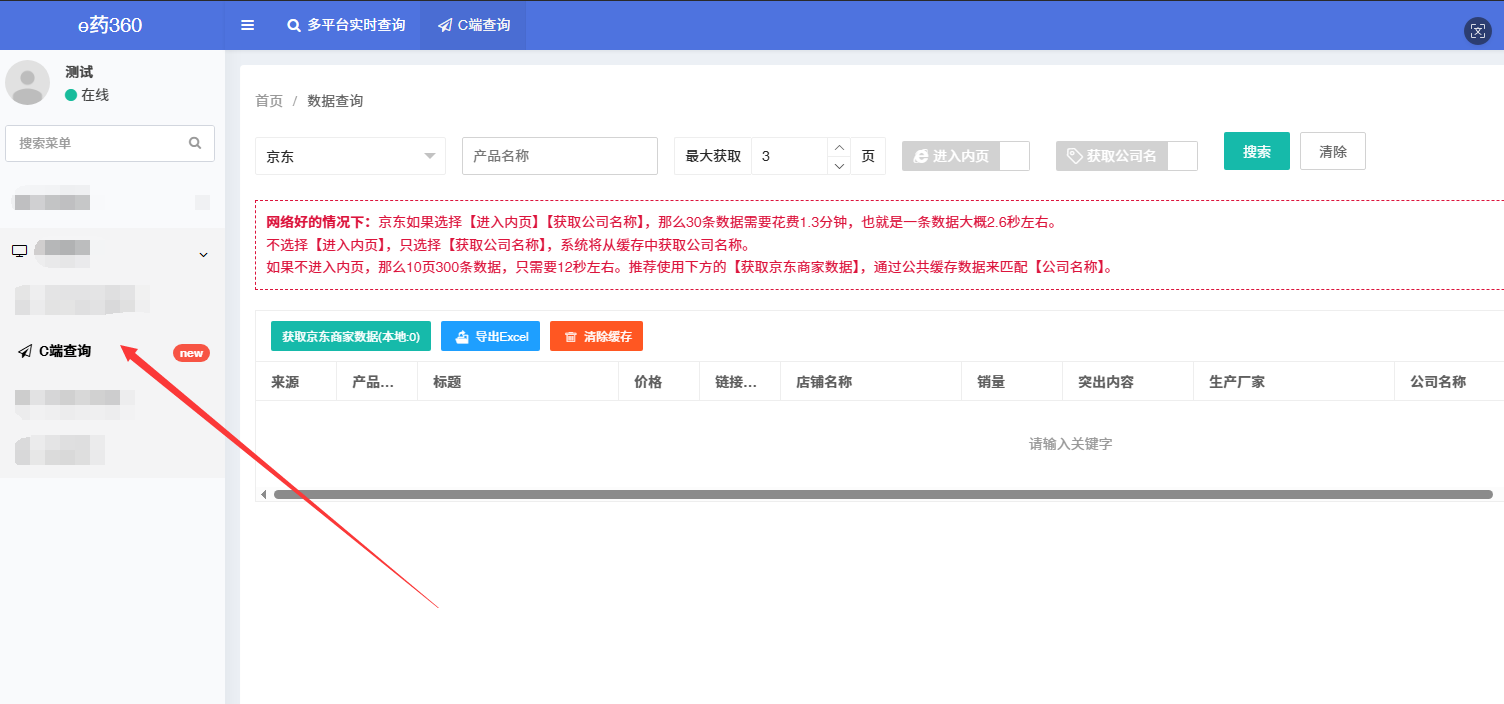Click the 清除 button
This screenshot has height=704, width=1504.
coord(1332,152)
